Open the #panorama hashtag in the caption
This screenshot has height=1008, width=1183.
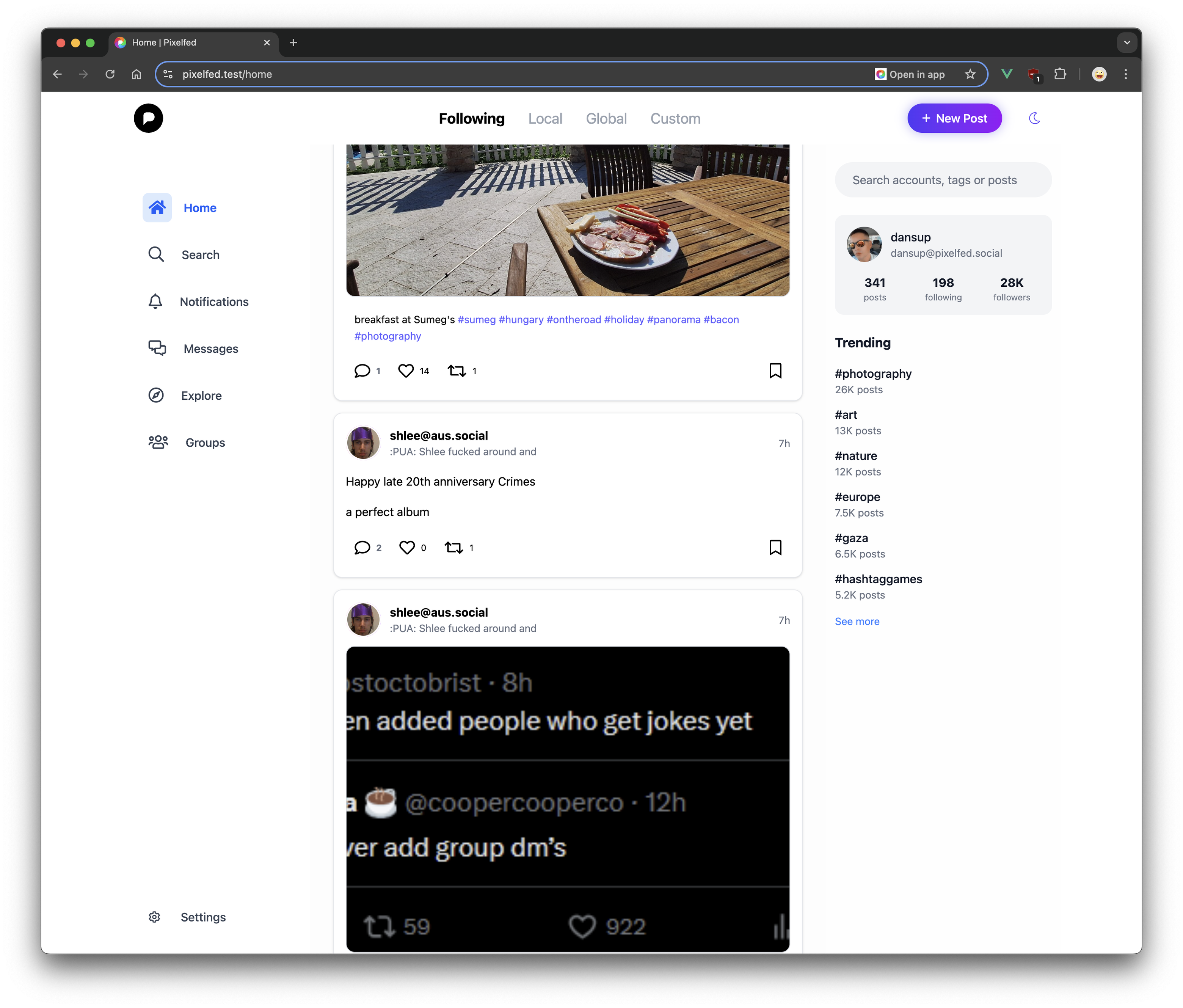tap(673, 319)
